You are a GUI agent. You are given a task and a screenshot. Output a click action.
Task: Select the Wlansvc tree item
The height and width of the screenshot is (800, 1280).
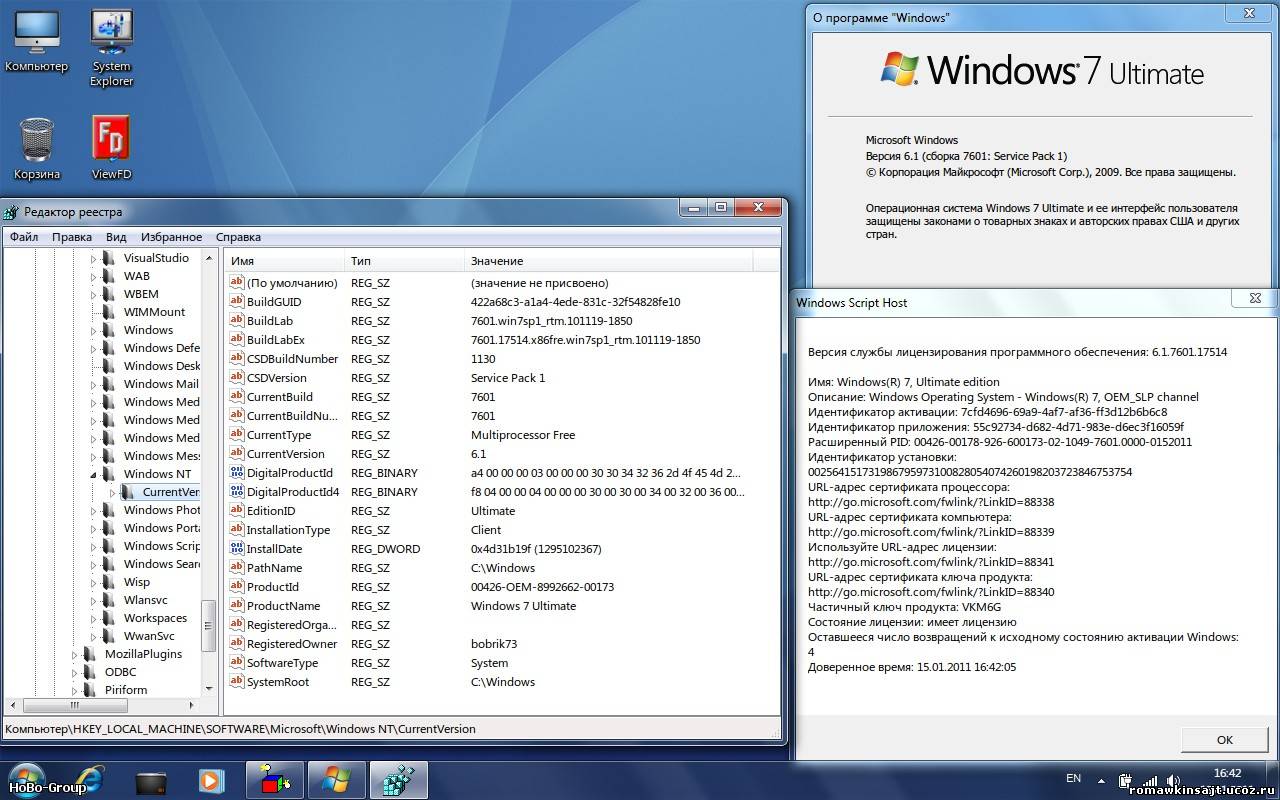click(x=146, y=600)
